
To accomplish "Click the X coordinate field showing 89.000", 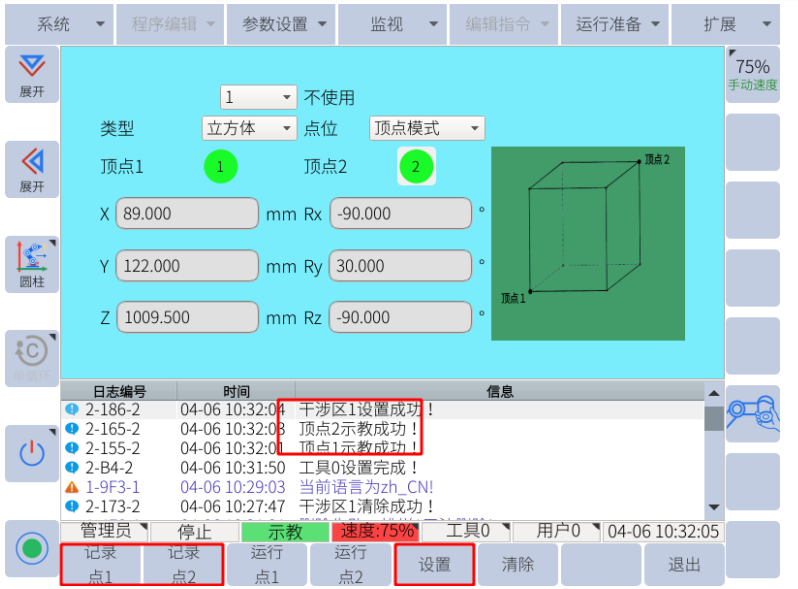I will tap(187, 214).
